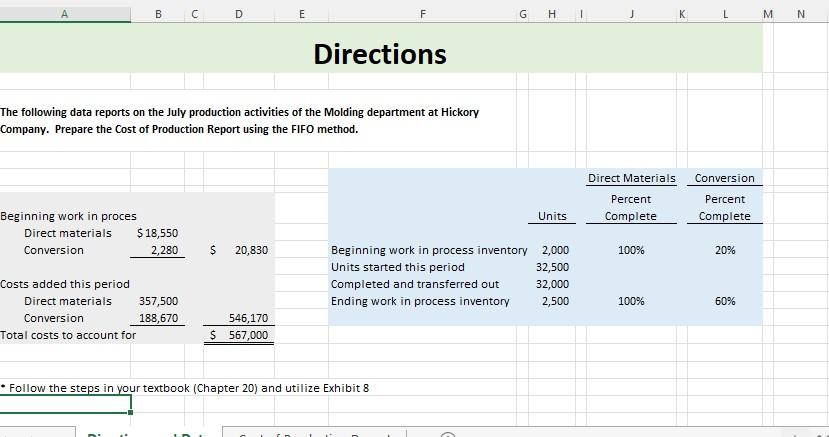
Task: Click the $18,550 direct materials value
Action: click(x=158, y=233)
